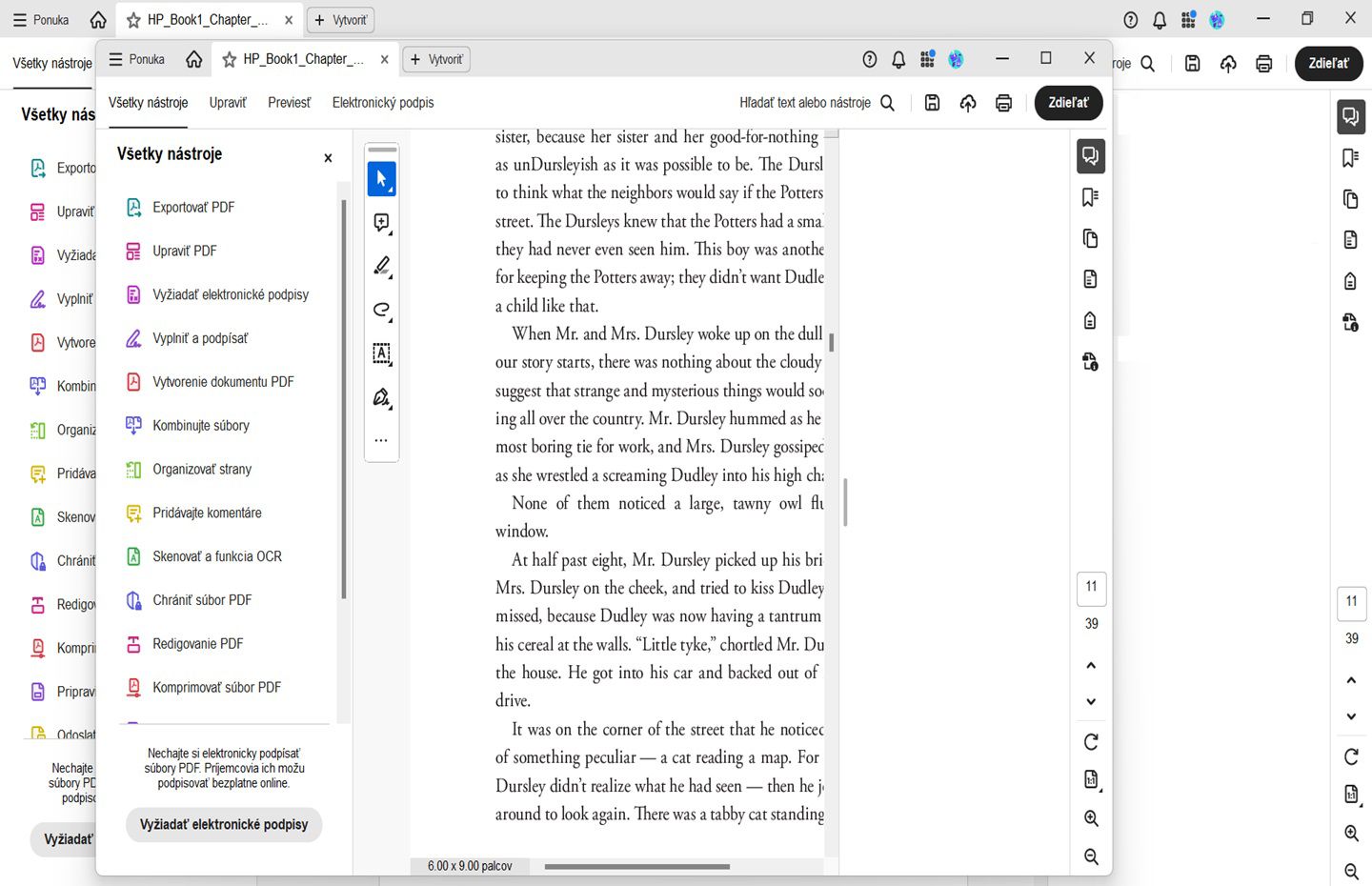The width and height of the screenshot is (1372, 886).
Task: Open search magnifier in front window
Action: tap(887, 103)
